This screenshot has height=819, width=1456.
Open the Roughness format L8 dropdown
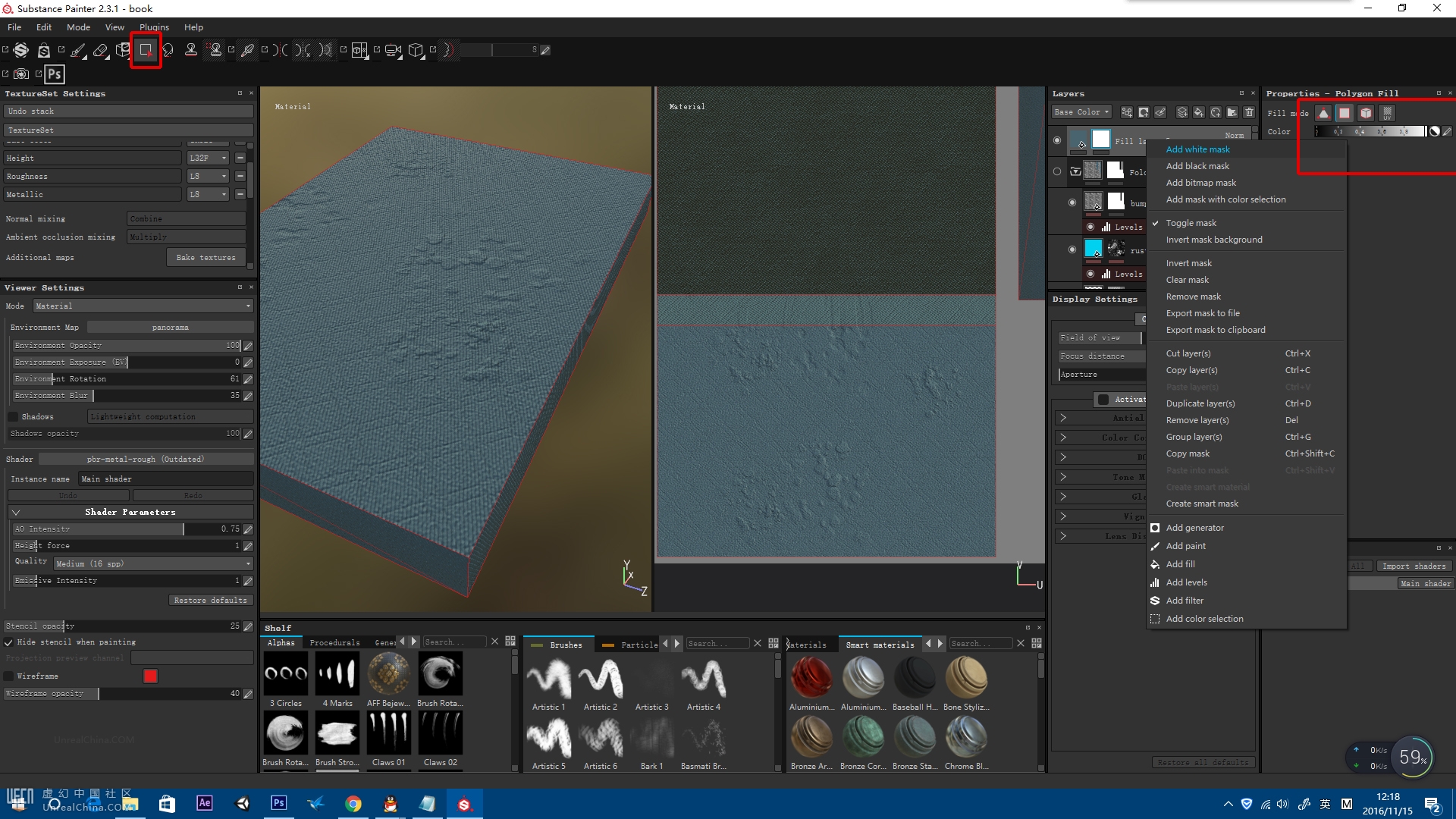click(x=209, y=177)
